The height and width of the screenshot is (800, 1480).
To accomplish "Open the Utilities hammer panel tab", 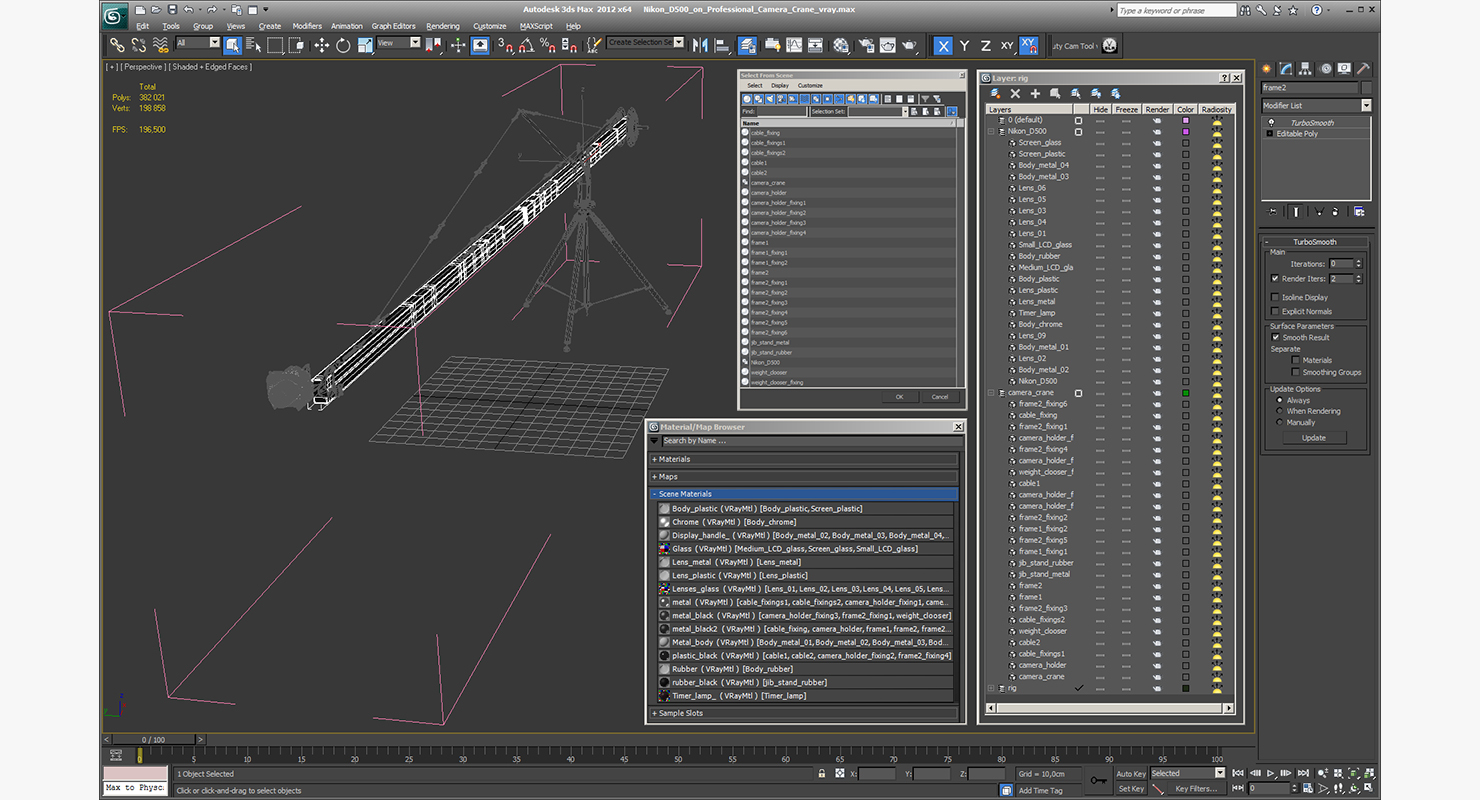I will pyautogui.click(x=1361, y=69).
